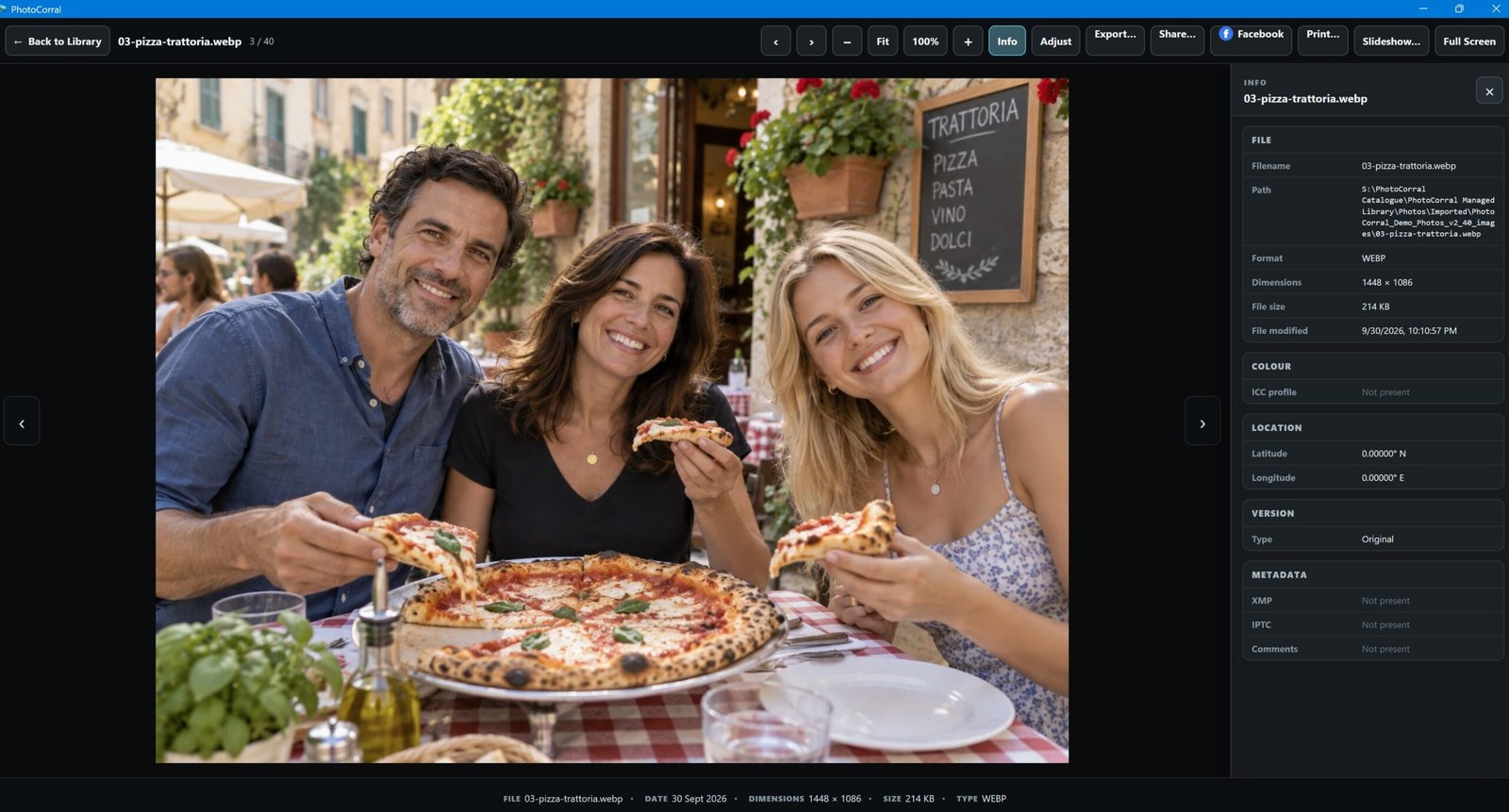
Task: Open the Share options
Action: 1177,41
